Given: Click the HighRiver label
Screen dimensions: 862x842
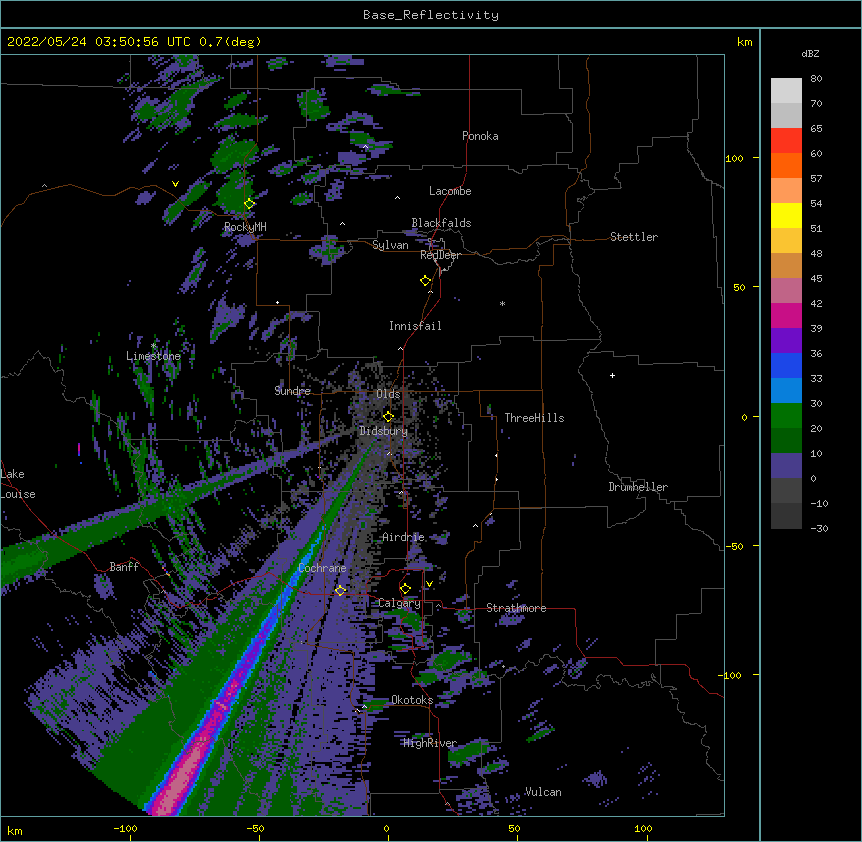Looking at the screenshot, I should 430,743.
